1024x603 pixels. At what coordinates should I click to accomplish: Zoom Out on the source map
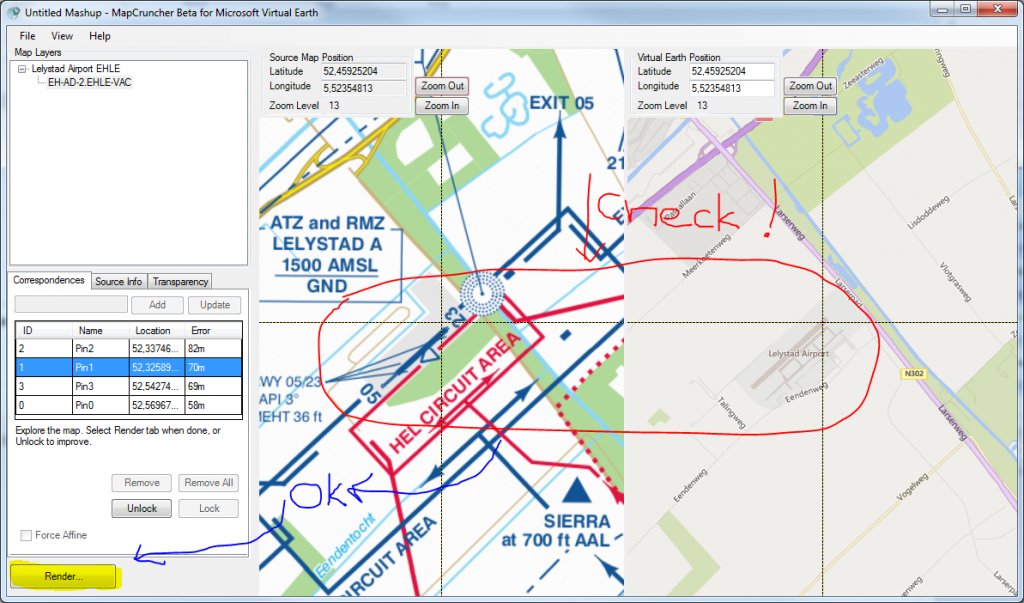click(x=441, y=86)
